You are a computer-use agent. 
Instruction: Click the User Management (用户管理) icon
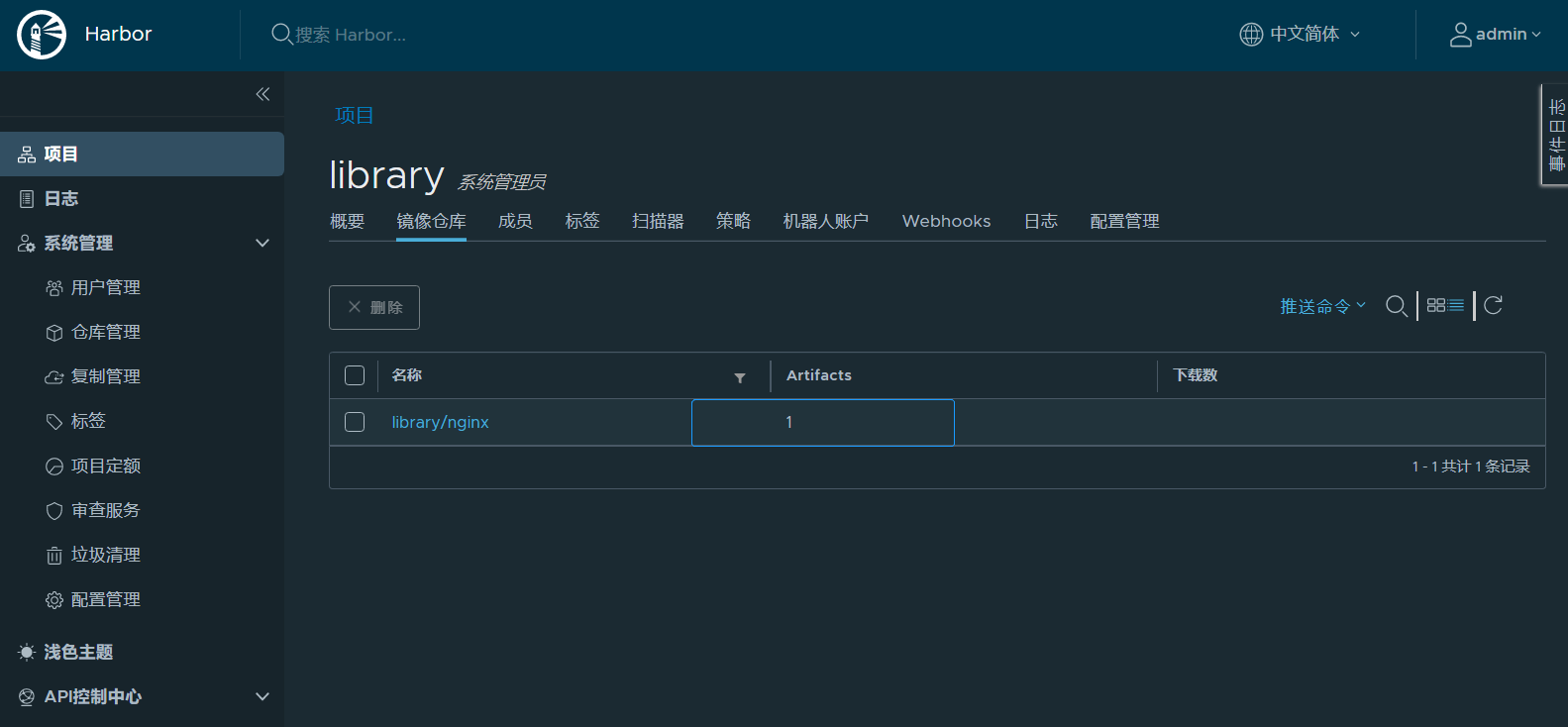[54, 288]
